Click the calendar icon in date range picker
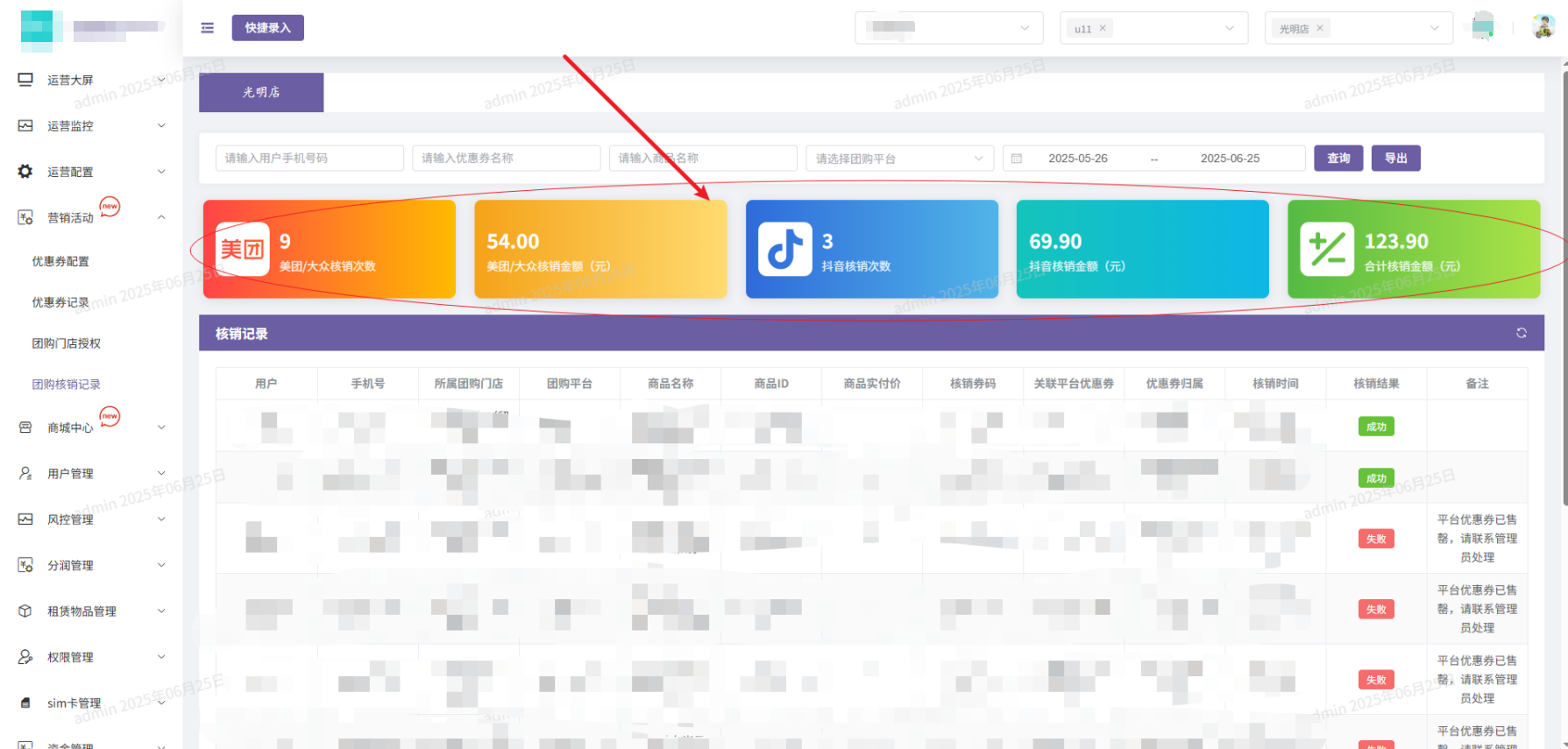The width and height of the screenshot is (1568, 749). coord(1017,159)
